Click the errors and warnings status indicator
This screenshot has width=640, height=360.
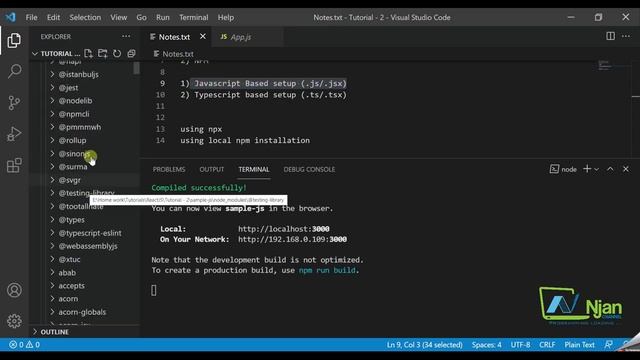coord(24,345)
